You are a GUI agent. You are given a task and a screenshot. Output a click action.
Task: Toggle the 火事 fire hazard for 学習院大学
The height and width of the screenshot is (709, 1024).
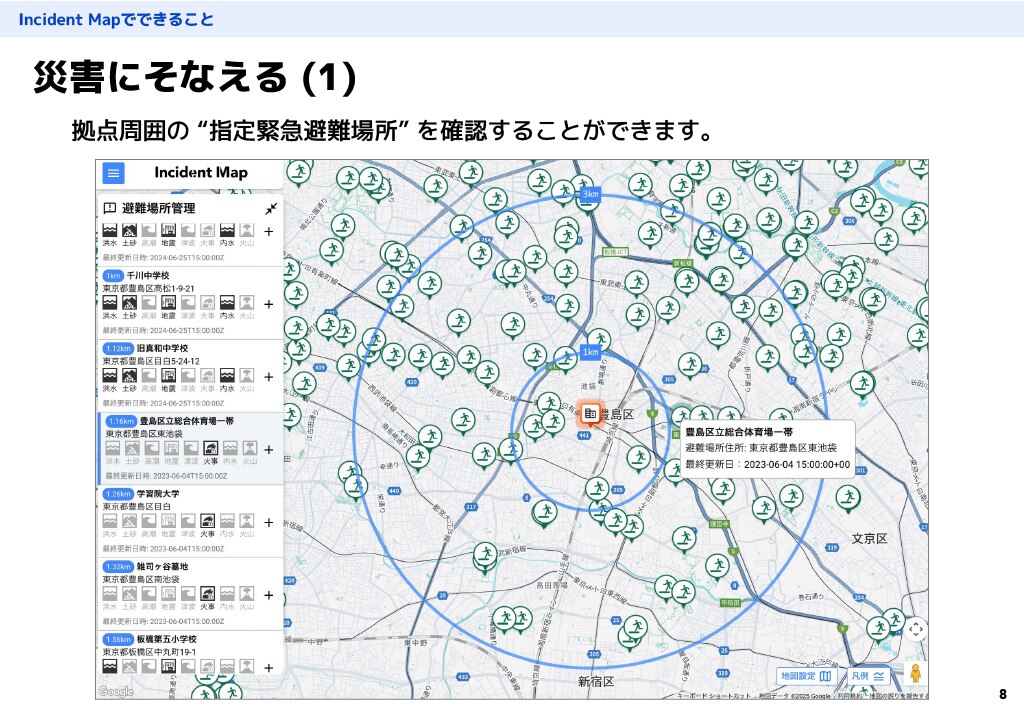(208, 521)
